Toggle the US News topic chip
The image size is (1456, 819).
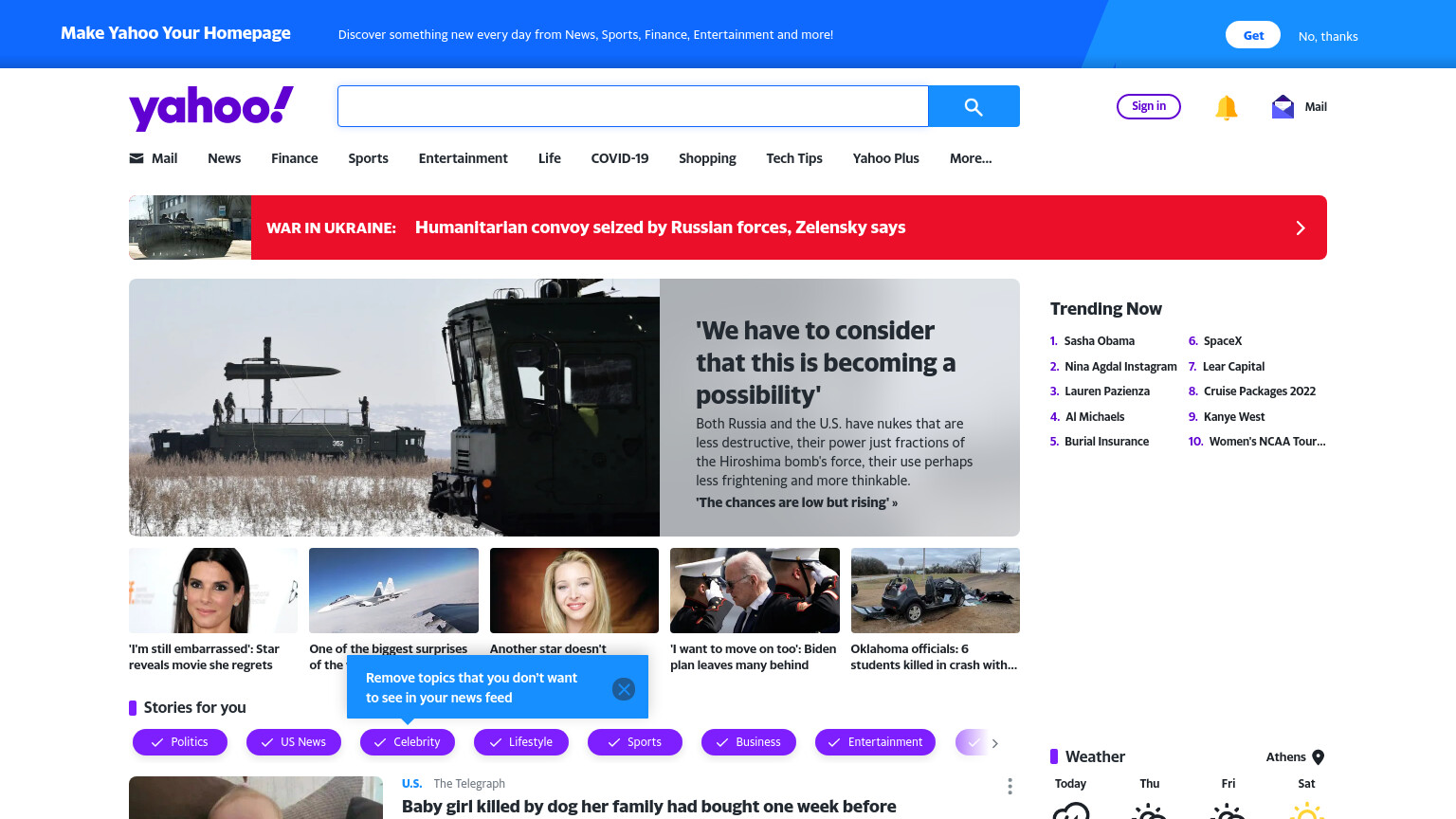pyautogui.click(x=294, y=742)
